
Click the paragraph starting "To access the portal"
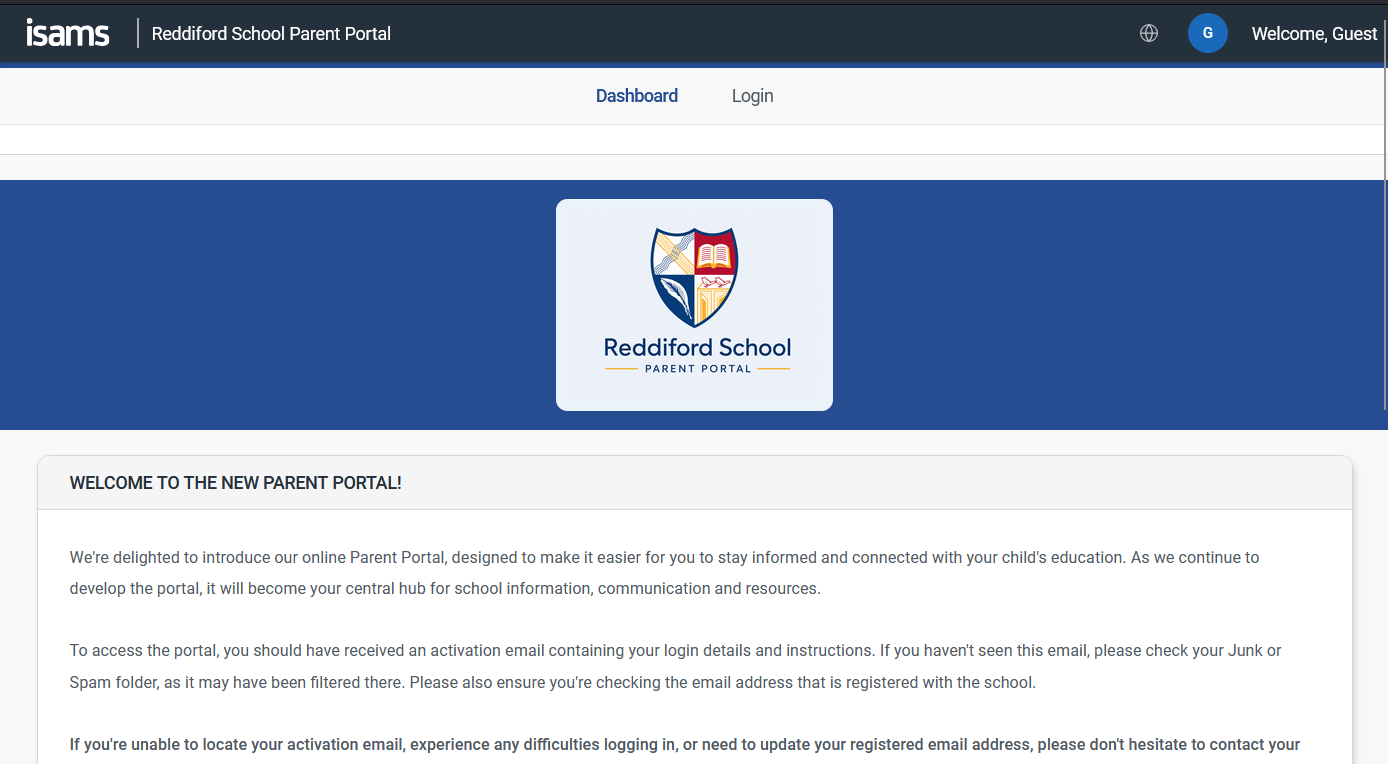(675, 667)
